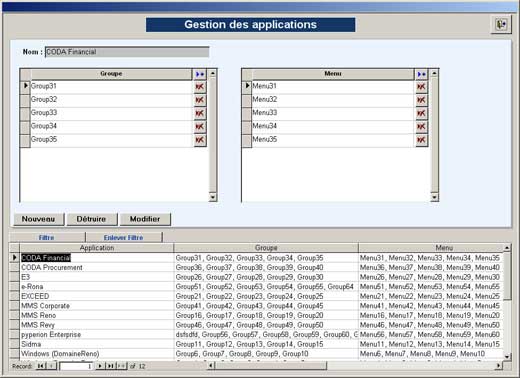
Task: Click the down arrow of the Groupe list scrollbar
Action: 213,197
